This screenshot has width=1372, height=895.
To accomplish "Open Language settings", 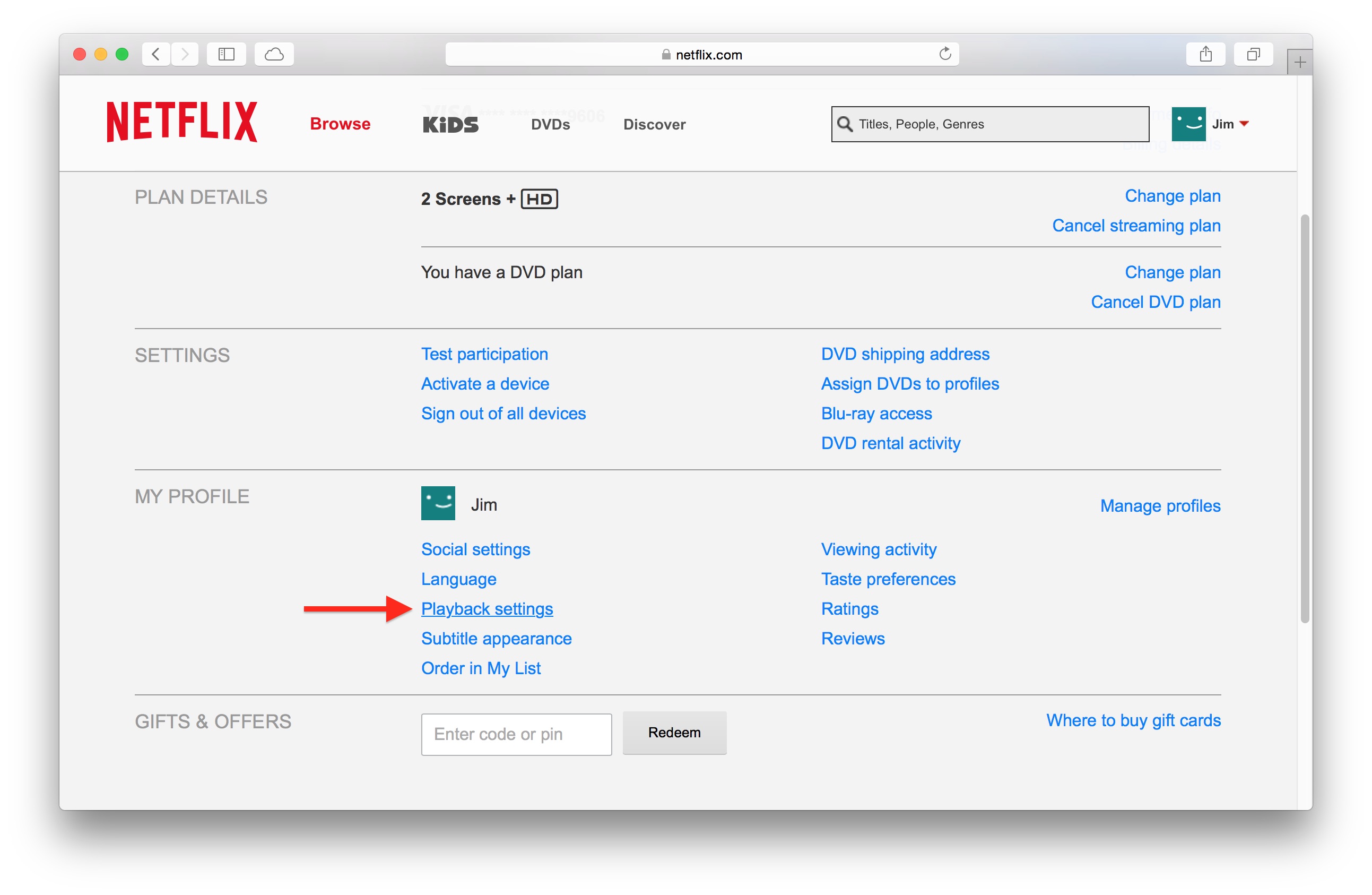I will [458, 579].
